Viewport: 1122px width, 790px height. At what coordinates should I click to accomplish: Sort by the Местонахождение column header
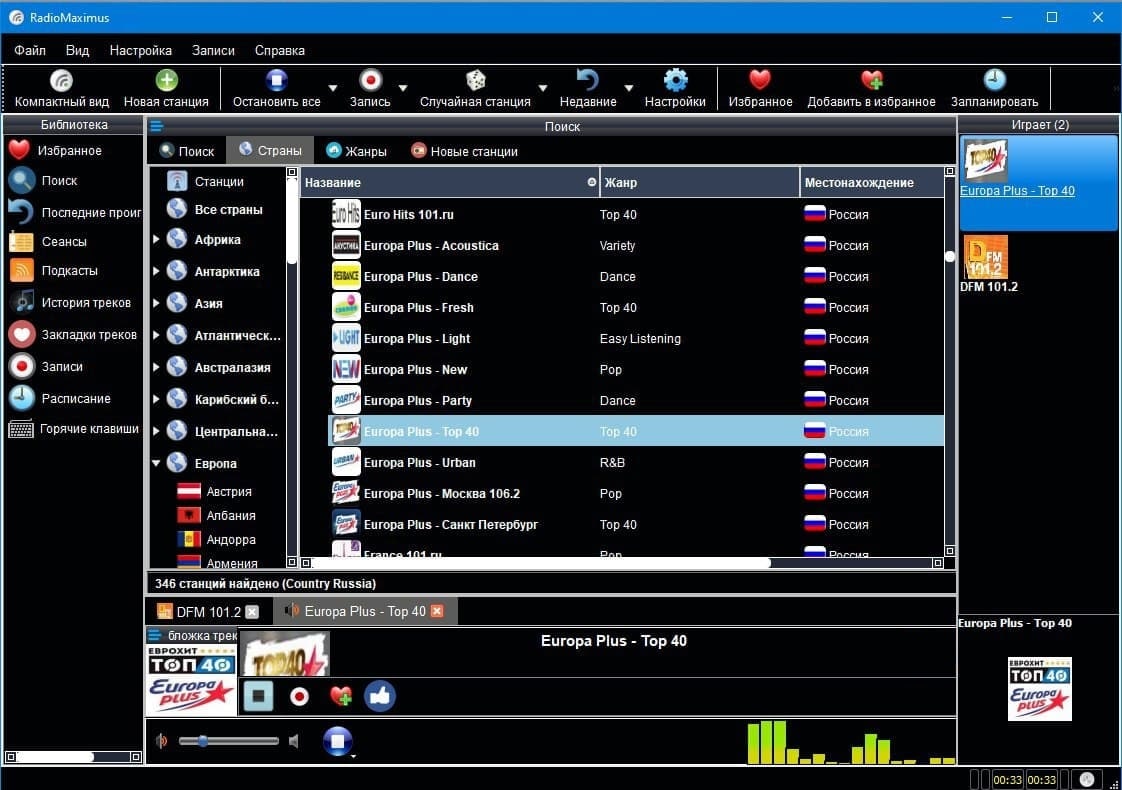[x=872, y=182]
